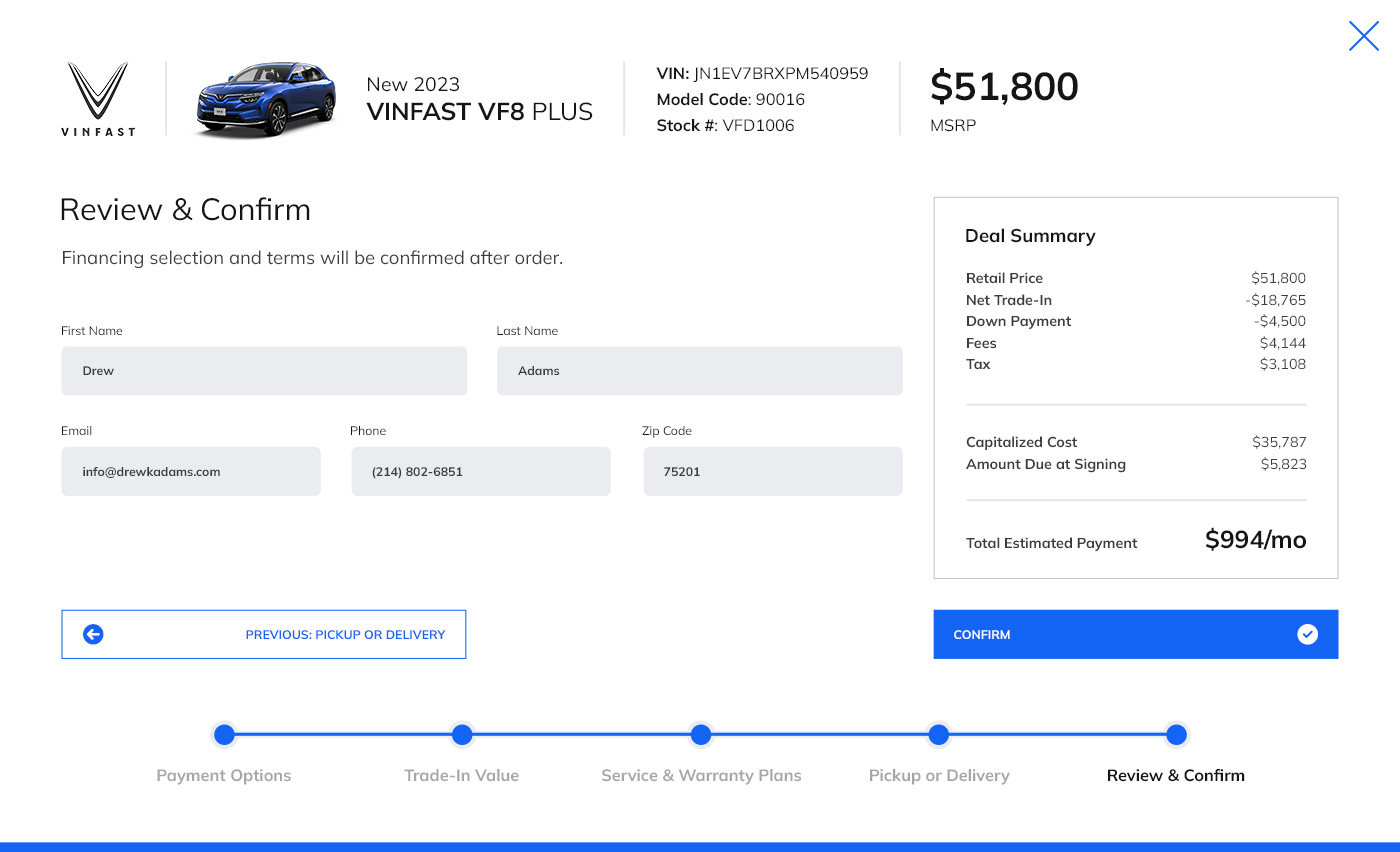Screen dimensions: 1400x852
Task: Click the $994/mo total estimated payment
Action: click(x=1256, y=540)
